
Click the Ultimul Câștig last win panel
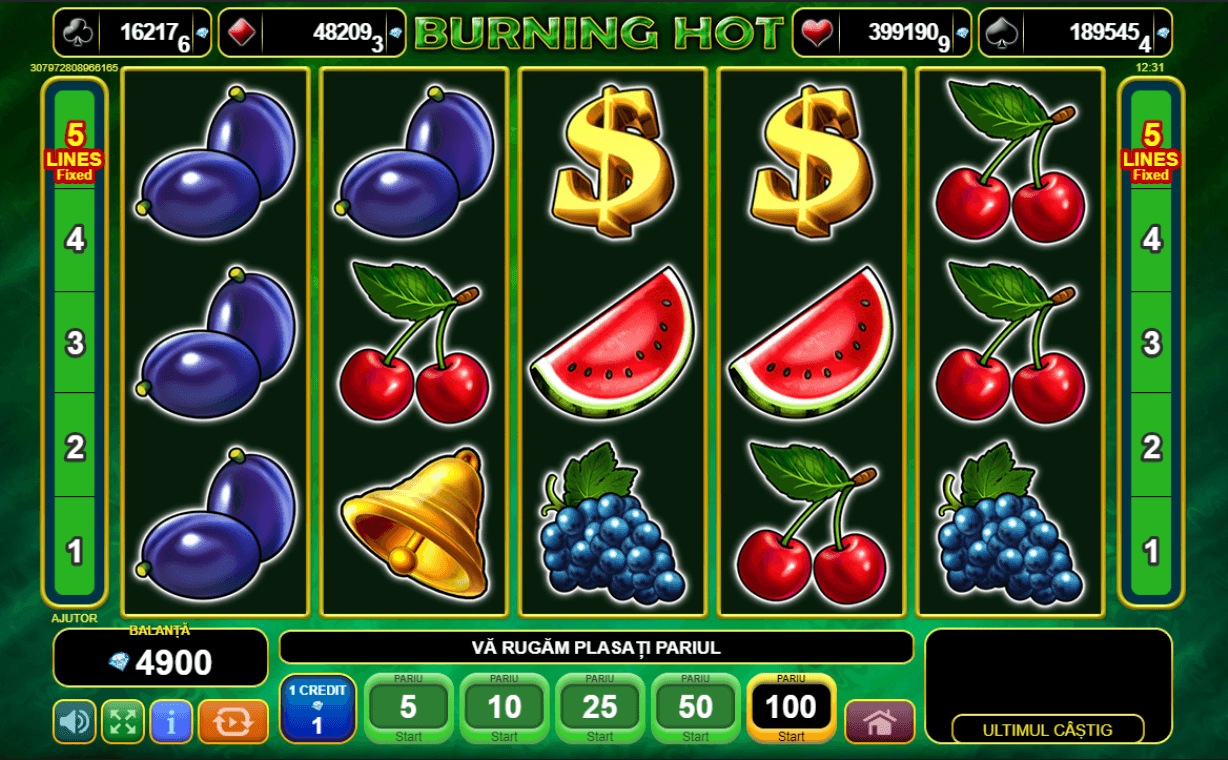click(1048, 686)
